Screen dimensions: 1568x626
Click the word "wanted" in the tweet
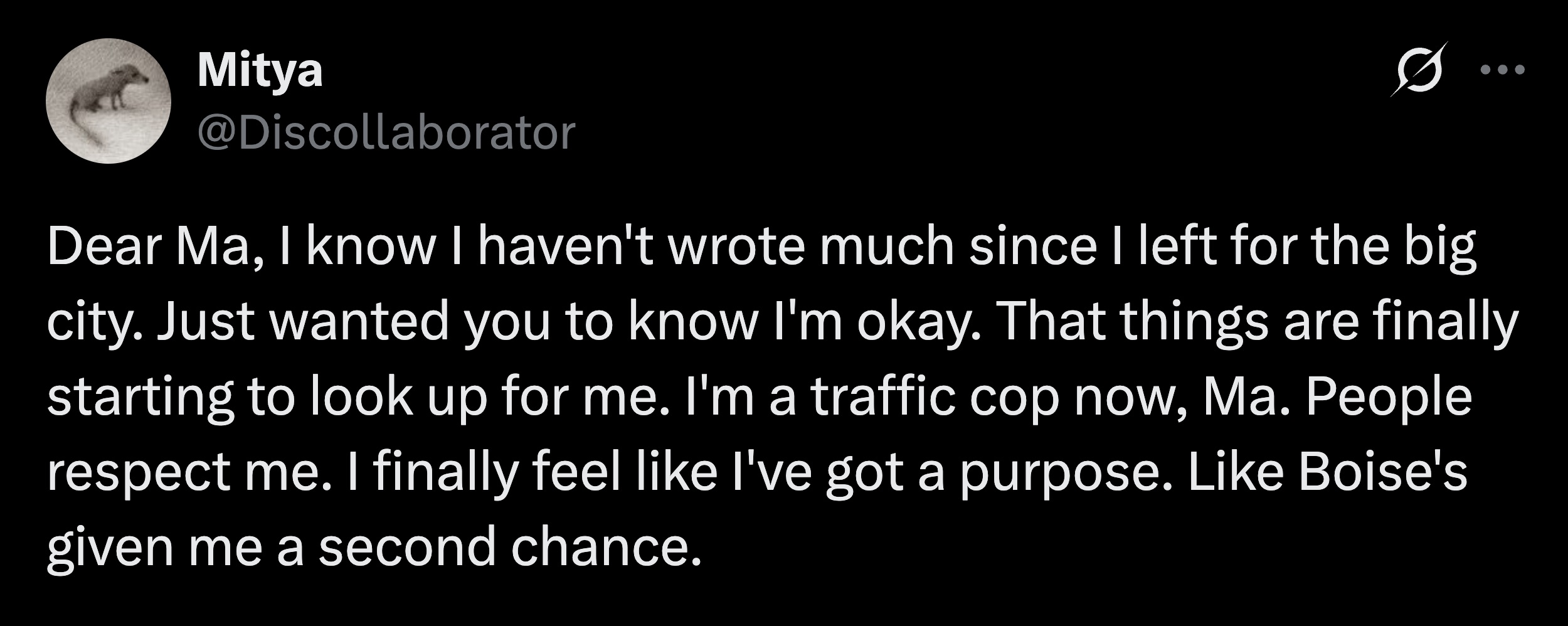click(358, 322)
